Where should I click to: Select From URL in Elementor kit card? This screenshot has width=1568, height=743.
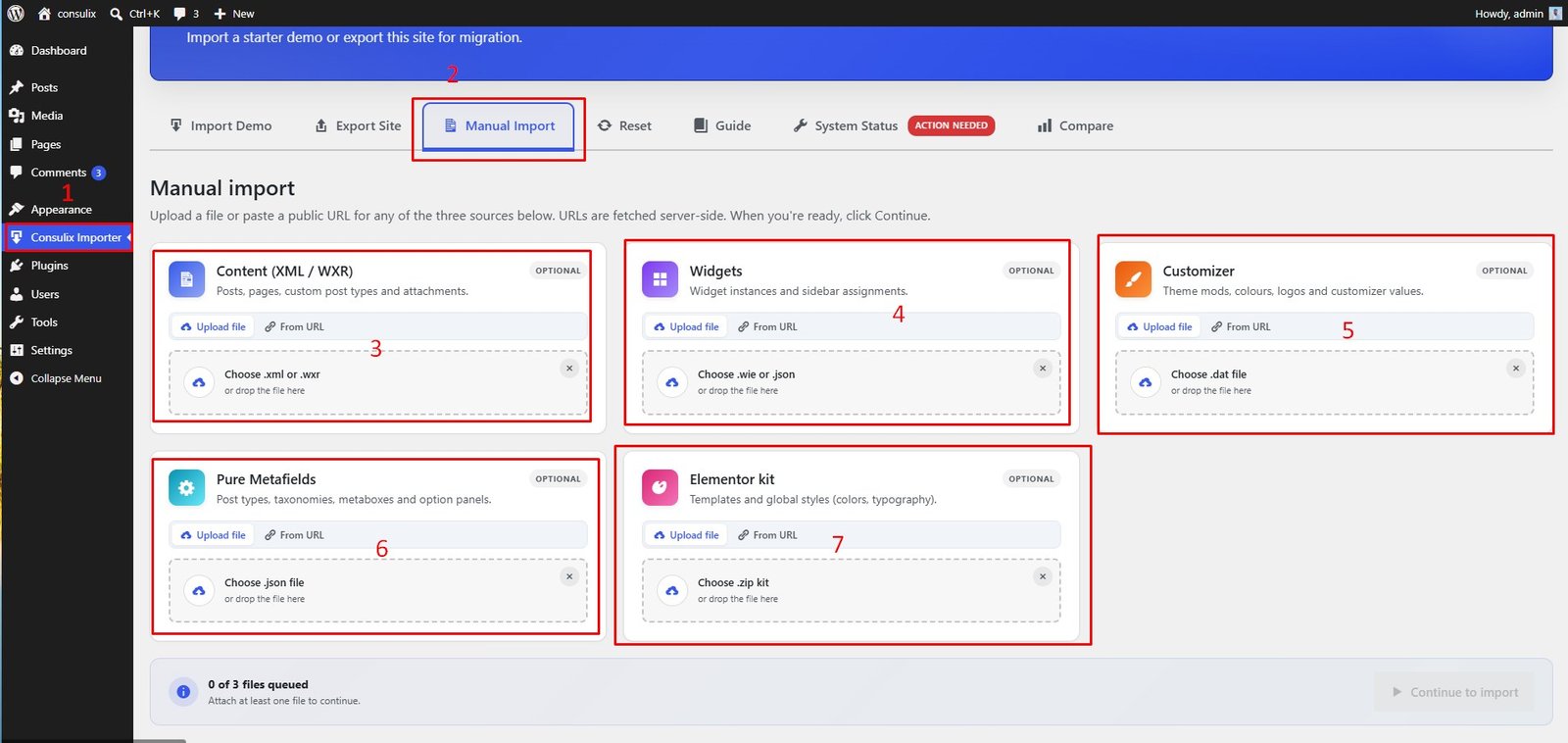[767, 535]
